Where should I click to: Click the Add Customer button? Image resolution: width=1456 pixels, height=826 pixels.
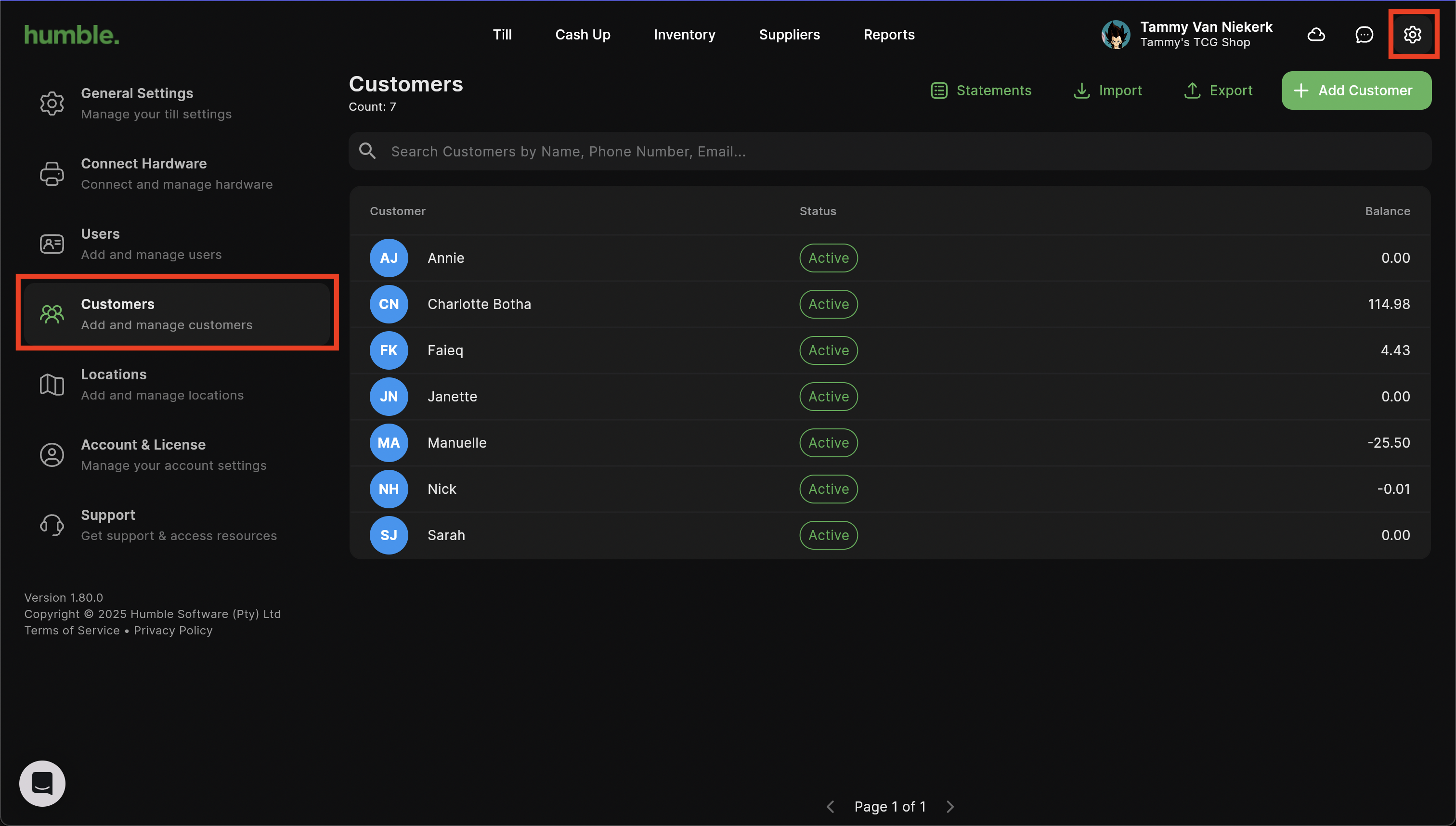1356,91
